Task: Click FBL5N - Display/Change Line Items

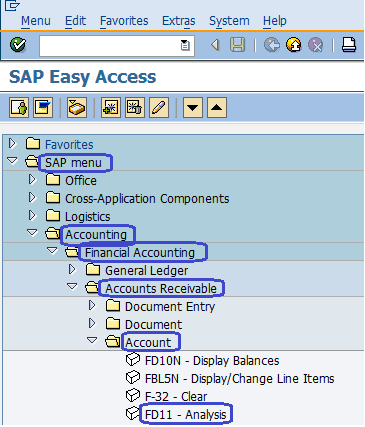Action: click(239, 379)
